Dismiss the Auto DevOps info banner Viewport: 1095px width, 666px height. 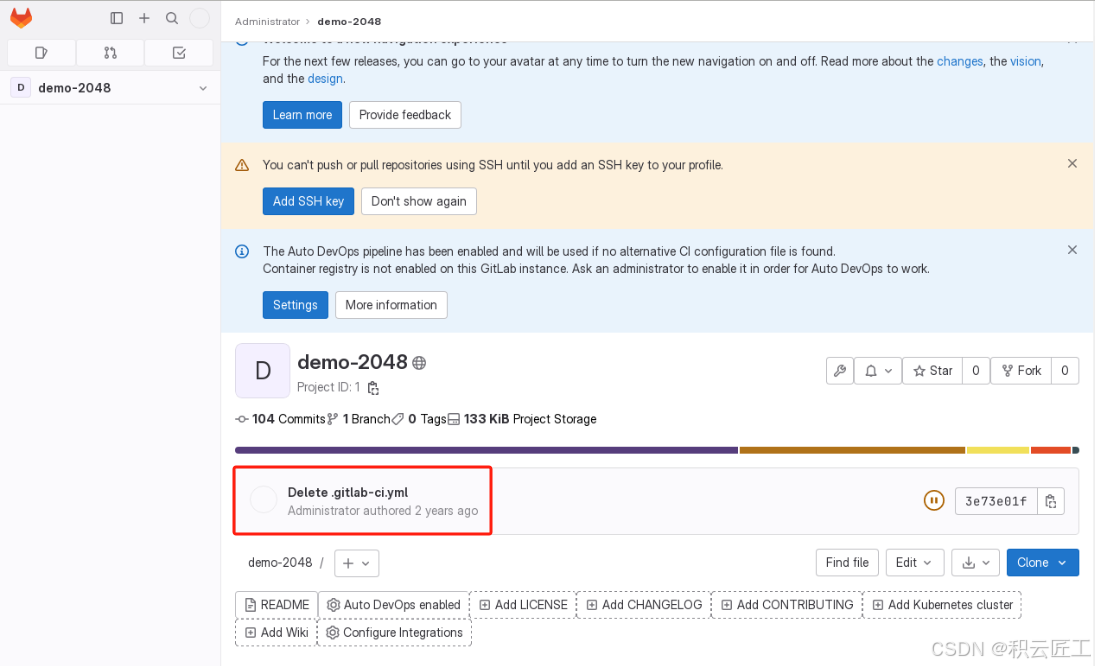(x=1072, y=250)
